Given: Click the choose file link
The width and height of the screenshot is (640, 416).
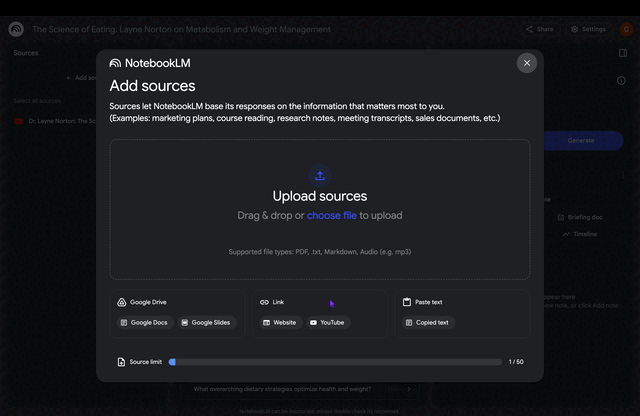Looking at the screenshot, I should point(331,216).
